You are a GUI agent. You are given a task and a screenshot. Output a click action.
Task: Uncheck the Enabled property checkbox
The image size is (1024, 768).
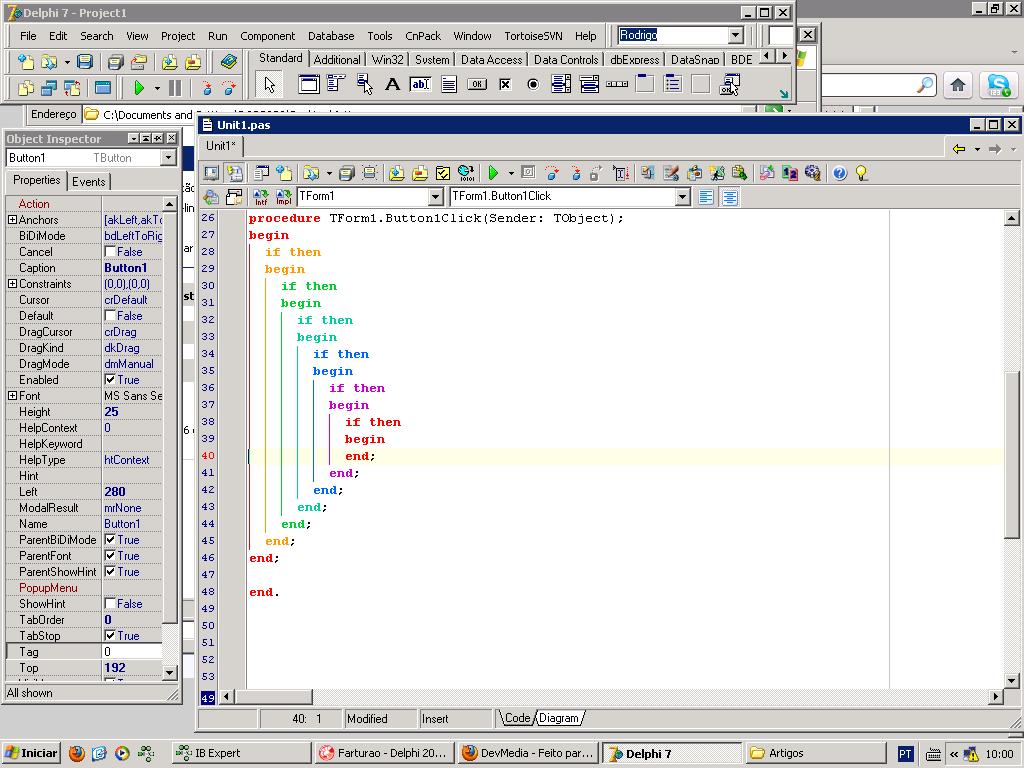click(x=111, y=380)
